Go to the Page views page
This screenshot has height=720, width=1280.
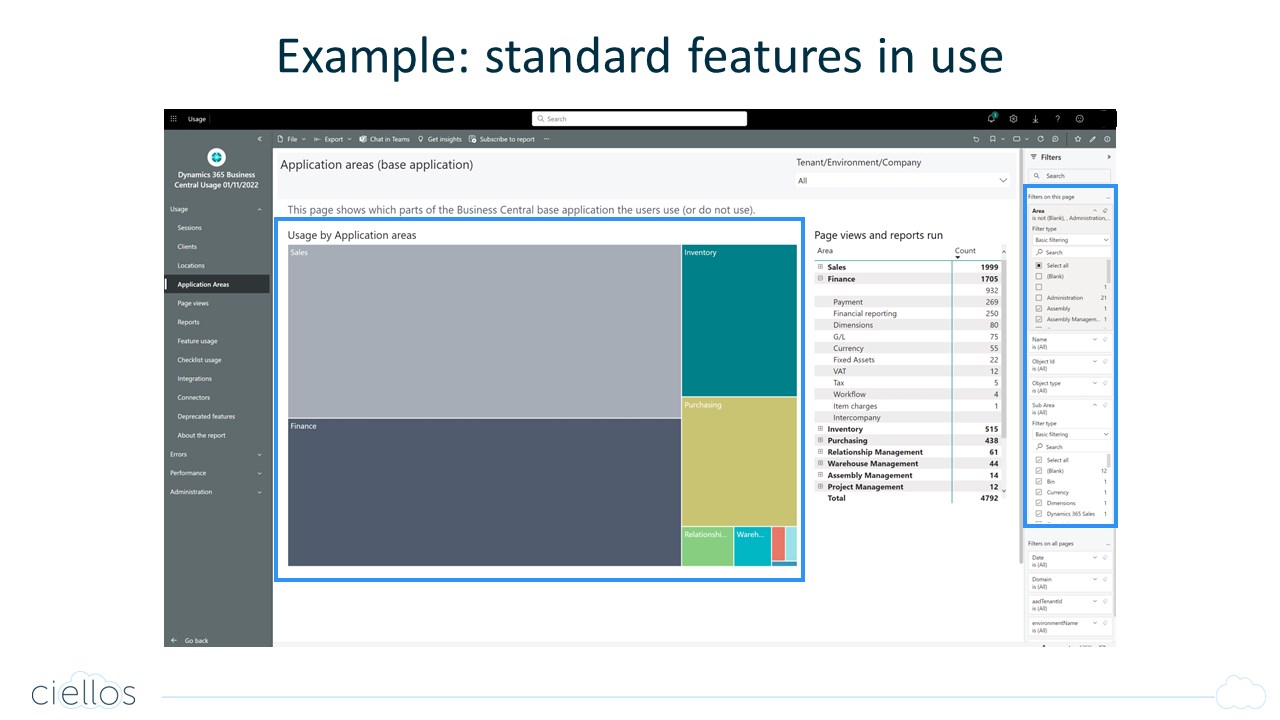[193, 303]
